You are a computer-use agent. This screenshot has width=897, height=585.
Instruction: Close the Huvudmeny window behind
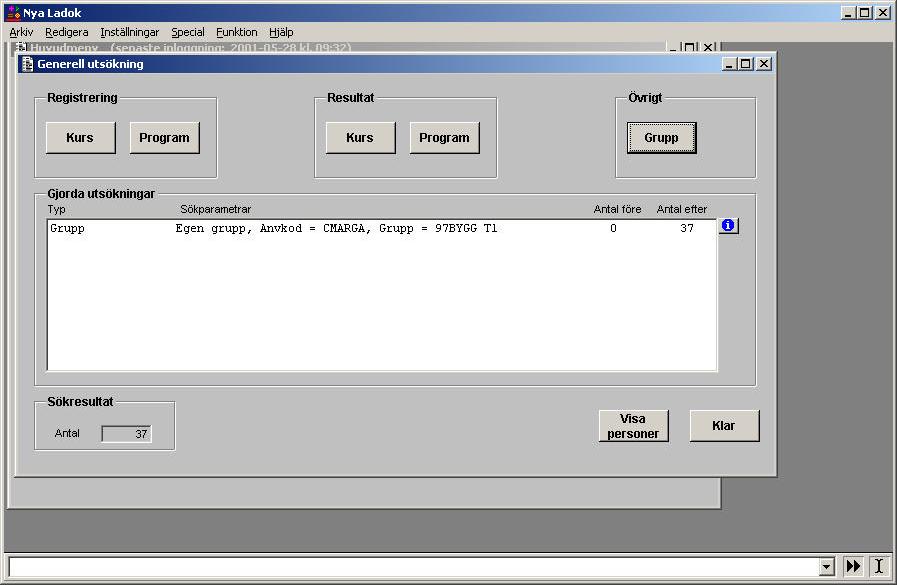(708, 47)
